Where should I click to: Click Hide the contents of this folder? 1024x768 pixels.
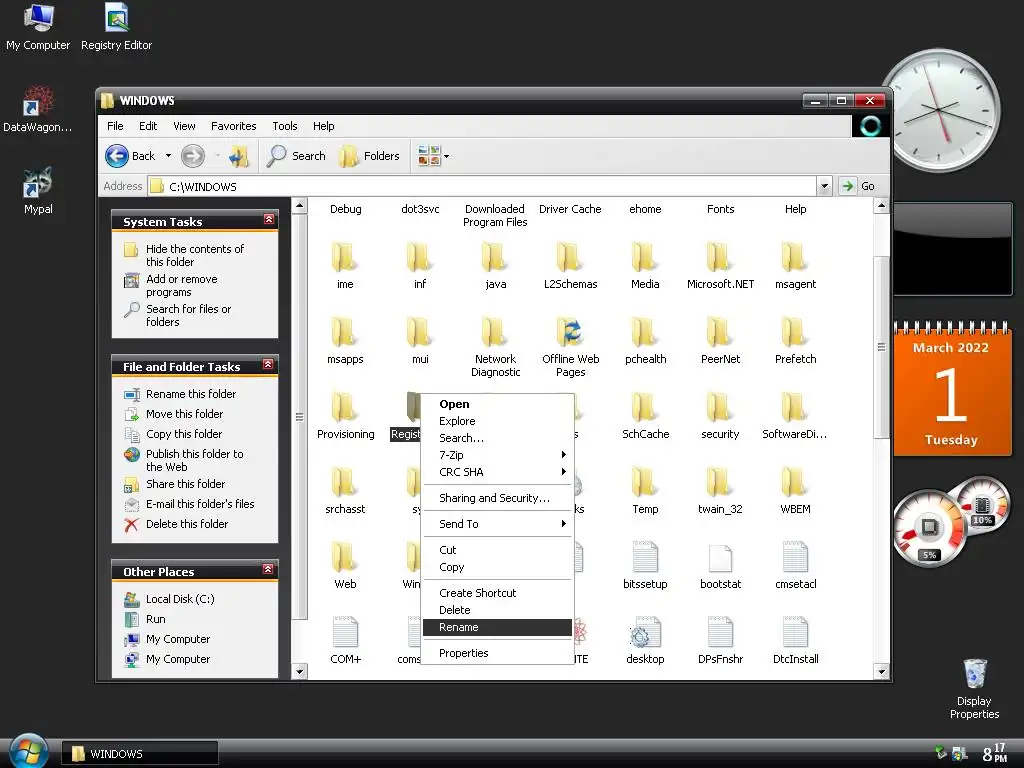(195, 255)
